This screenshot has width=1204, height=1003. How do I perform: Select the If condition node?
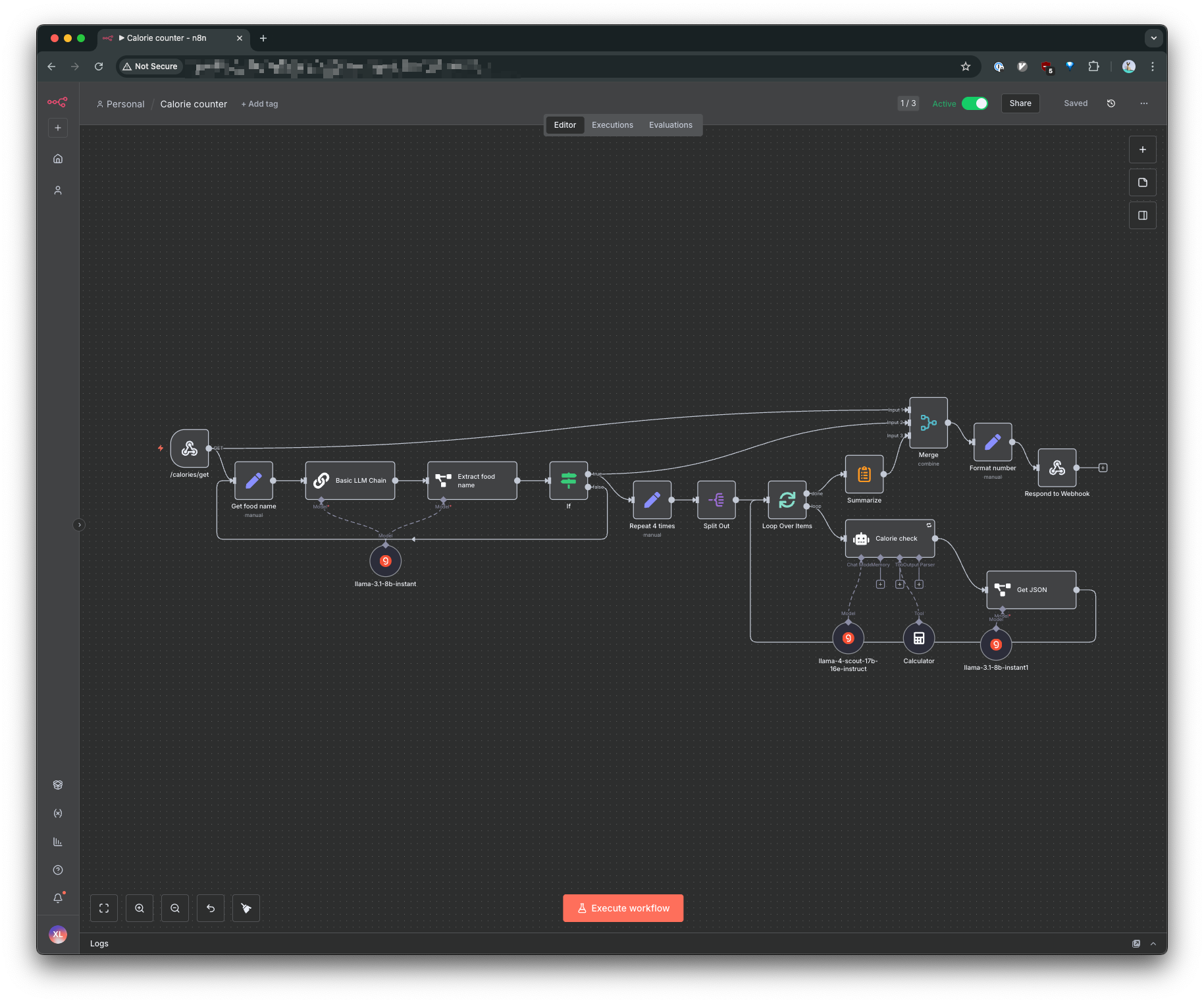pyautogui.click(x=568, y=481)
